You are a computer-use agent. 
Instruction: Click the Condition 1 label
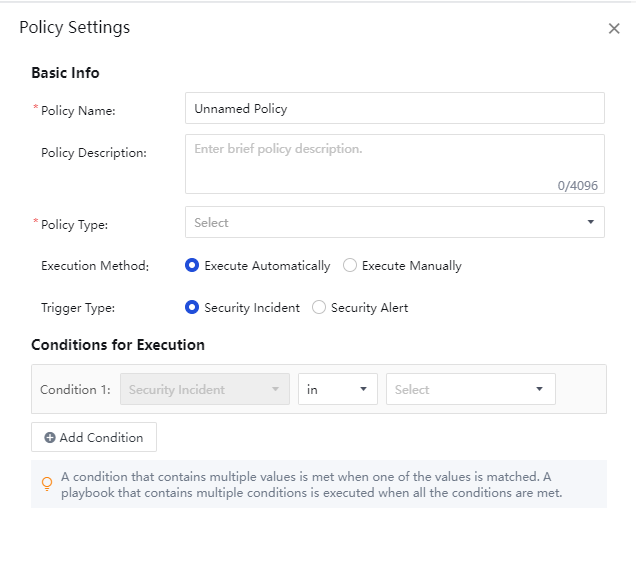[x=75, y=390]
